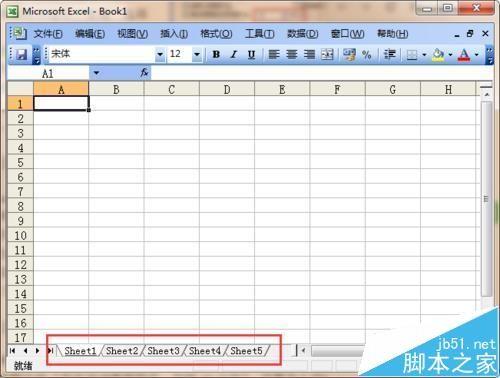The width and height of the screenshot is (500, 378).
Task: Select row 12 header
Action: tap(20, 265)
